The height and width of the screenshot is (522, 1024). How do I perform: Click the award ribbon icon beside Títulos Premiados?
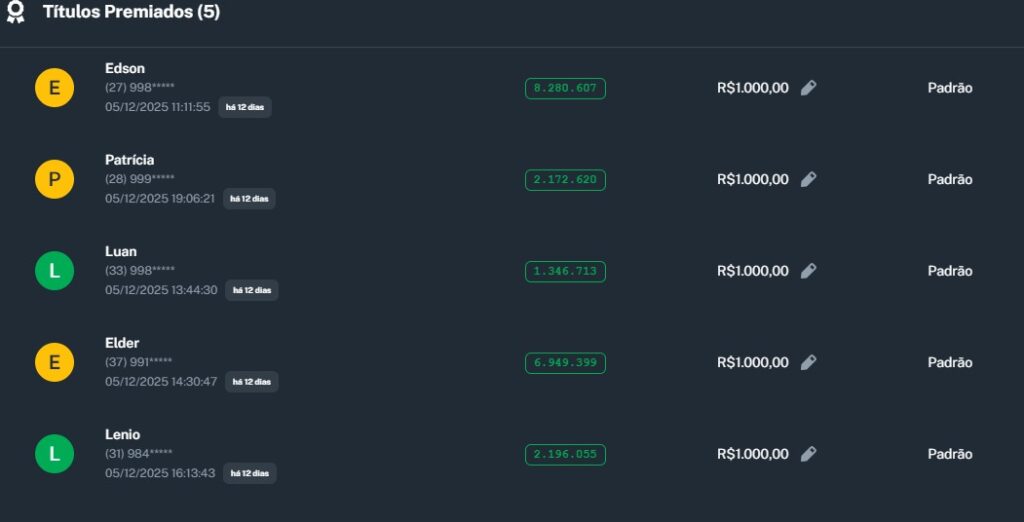click(x=15, y=12)
